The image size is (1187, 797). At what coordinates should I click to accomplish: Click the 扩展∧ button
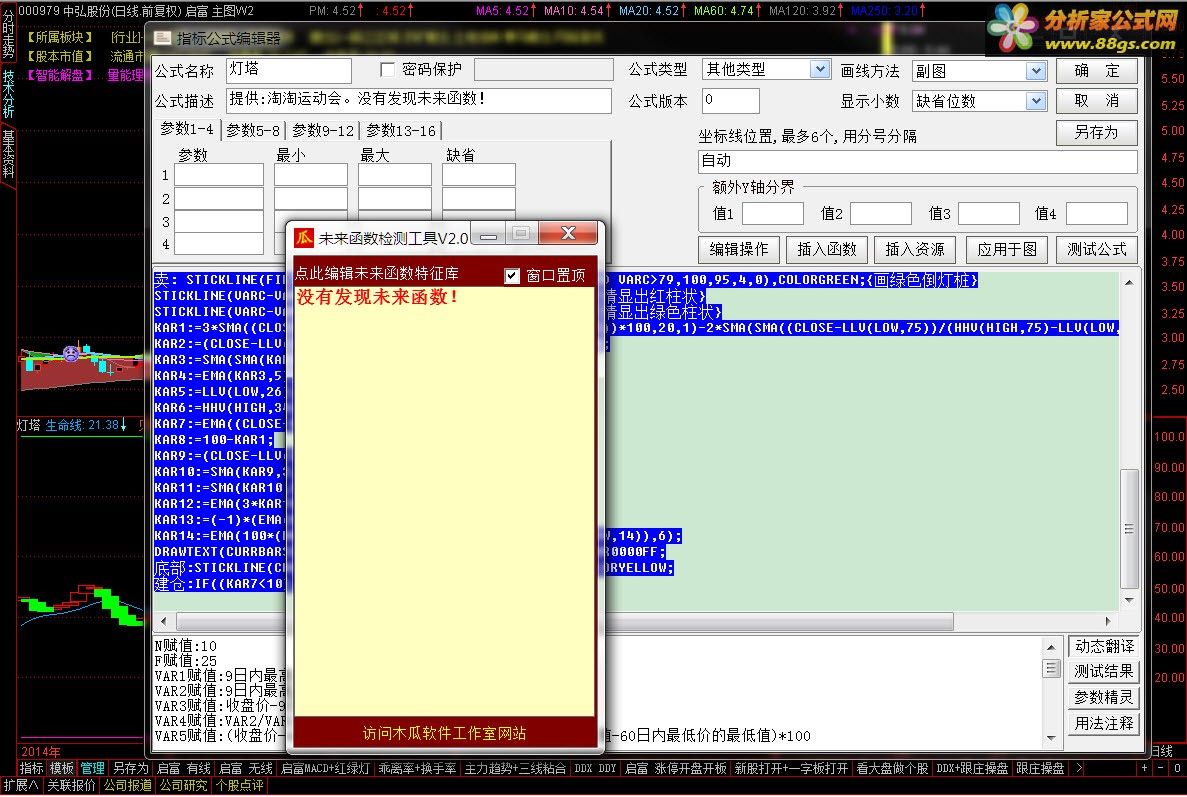20,785
